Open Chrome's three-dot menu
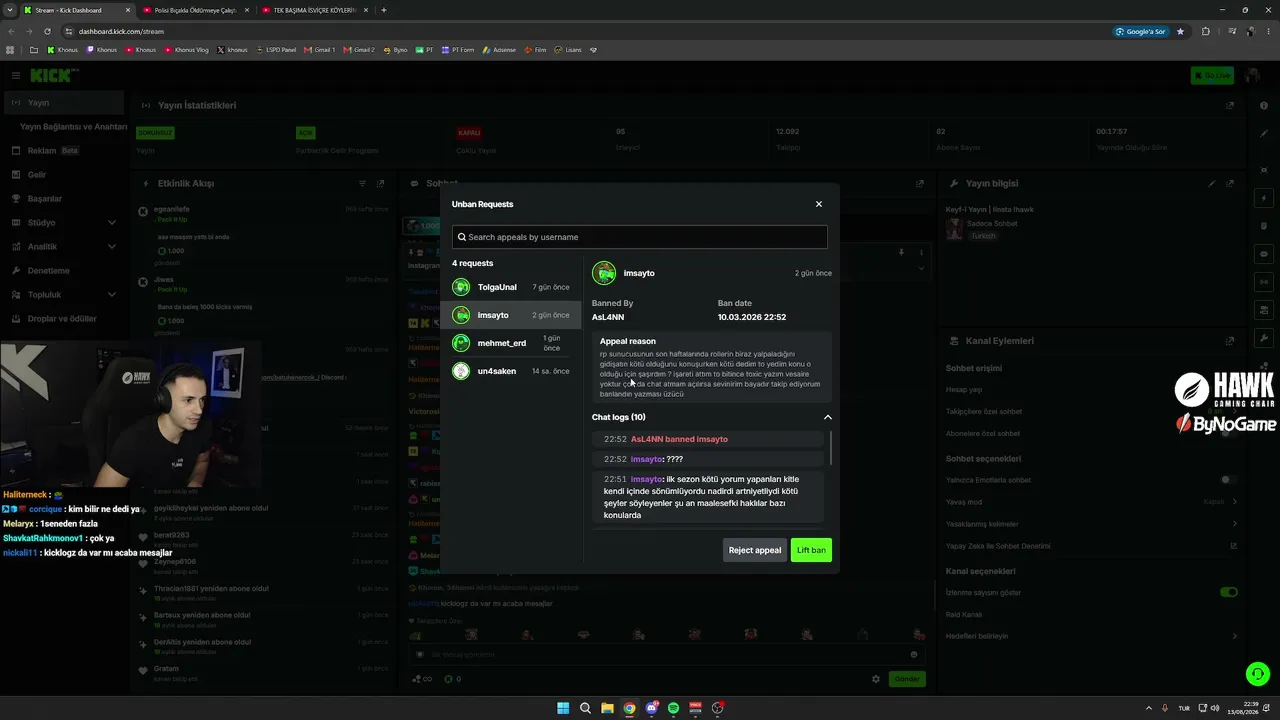 click(1268, 31)
